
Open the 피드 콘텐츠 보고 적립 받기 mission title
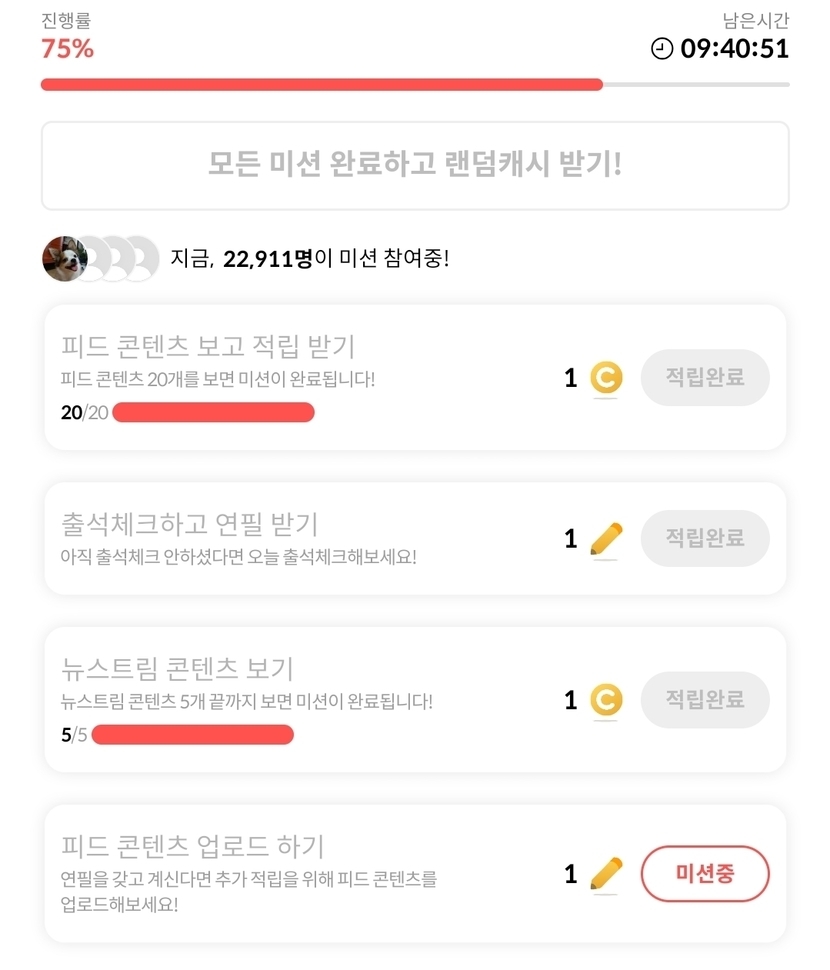point(208,346)
